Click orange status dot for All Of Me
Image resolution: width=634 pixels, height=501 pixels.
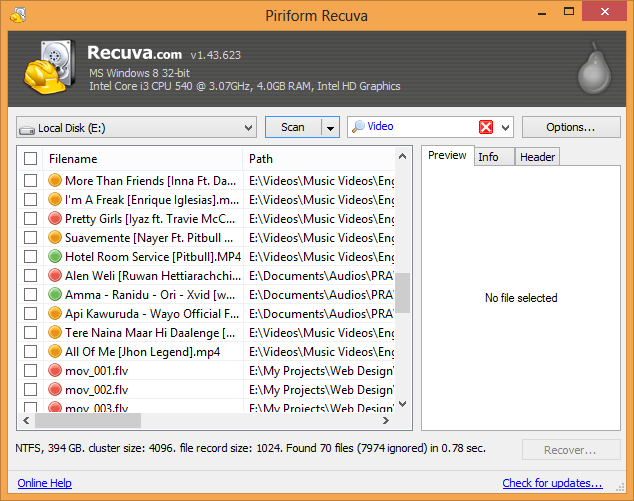click(55, 351)
